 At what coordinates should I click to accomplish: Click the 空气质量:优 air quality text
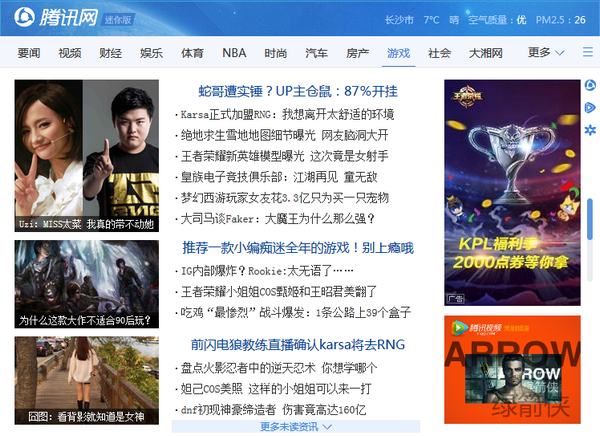(x=497, y=20)
